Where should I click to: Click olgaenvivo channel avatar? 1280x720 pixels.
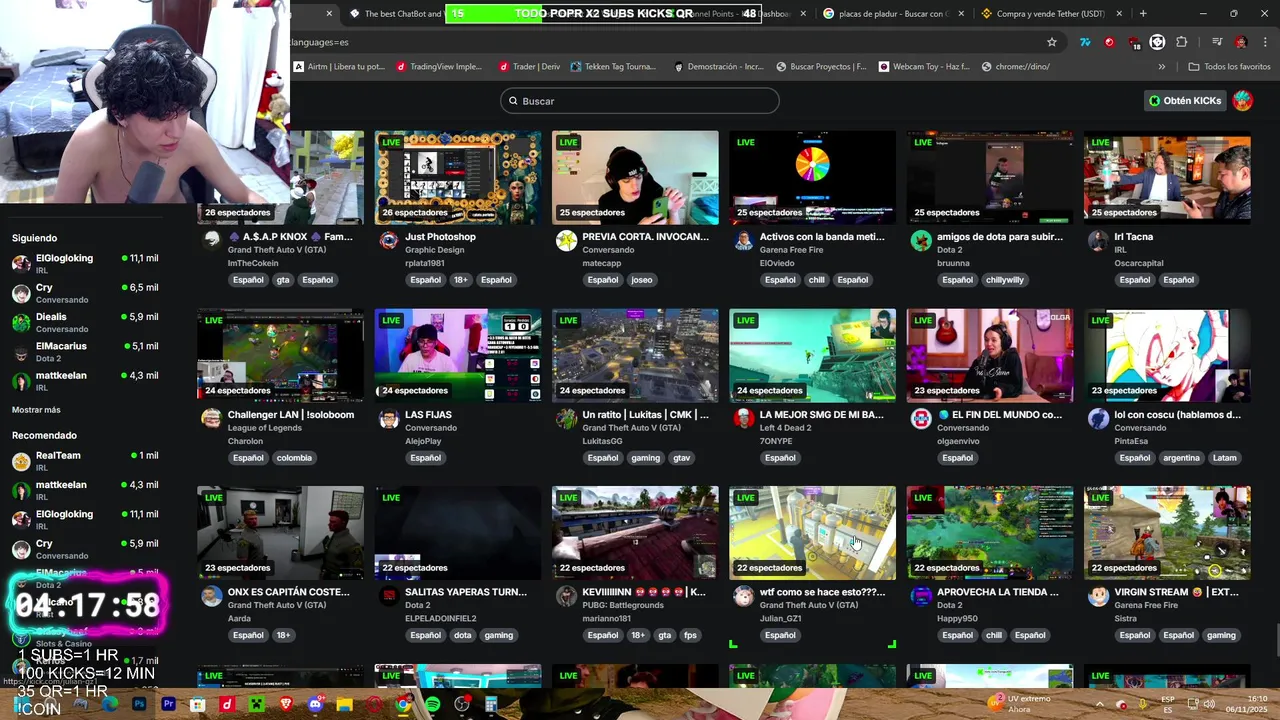[x=921, y=418]
